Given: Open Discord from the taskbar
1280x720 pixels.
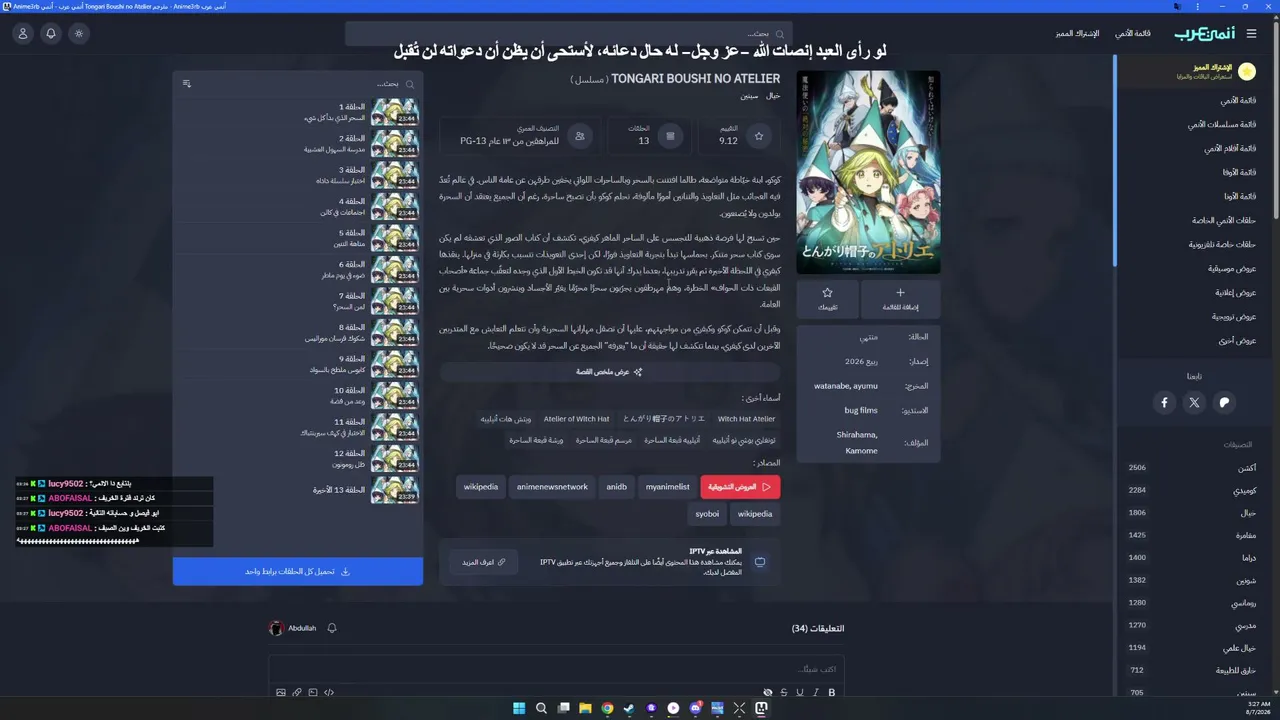Looking at the screenshot, I should [x=695, y=708].
